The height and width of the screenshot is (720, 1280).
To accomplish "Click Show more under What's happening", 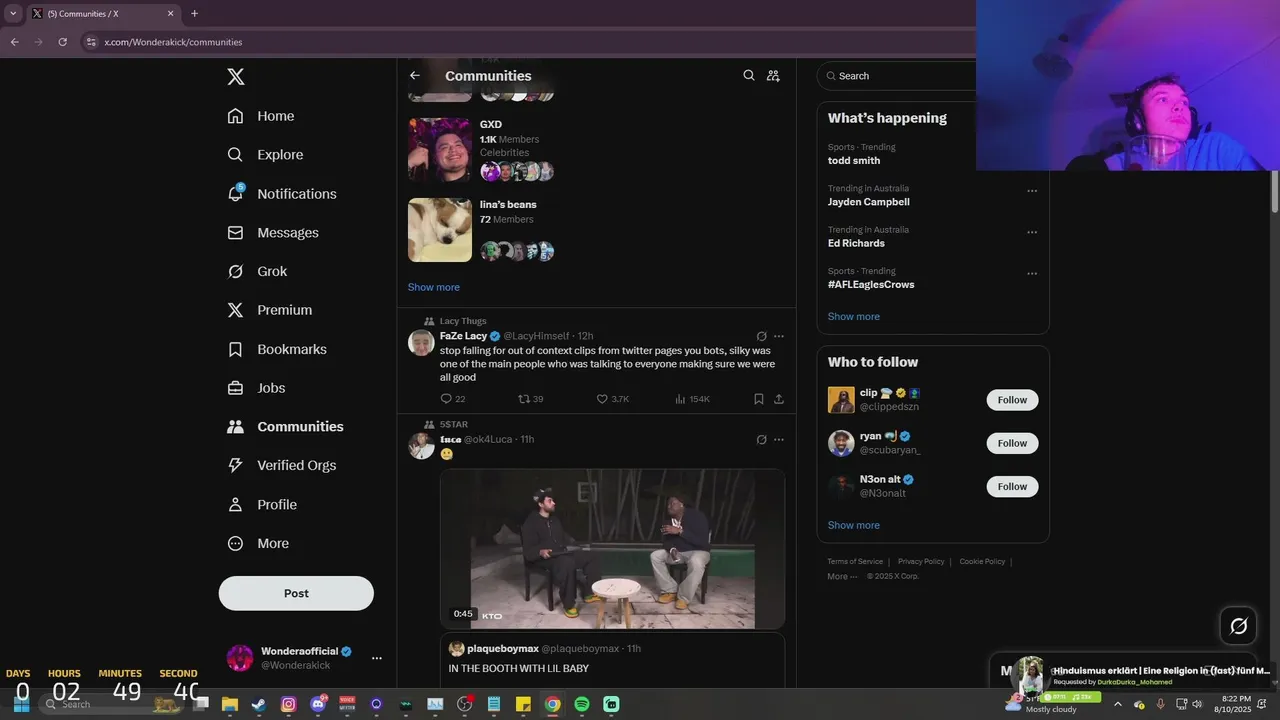I will 854,317.
